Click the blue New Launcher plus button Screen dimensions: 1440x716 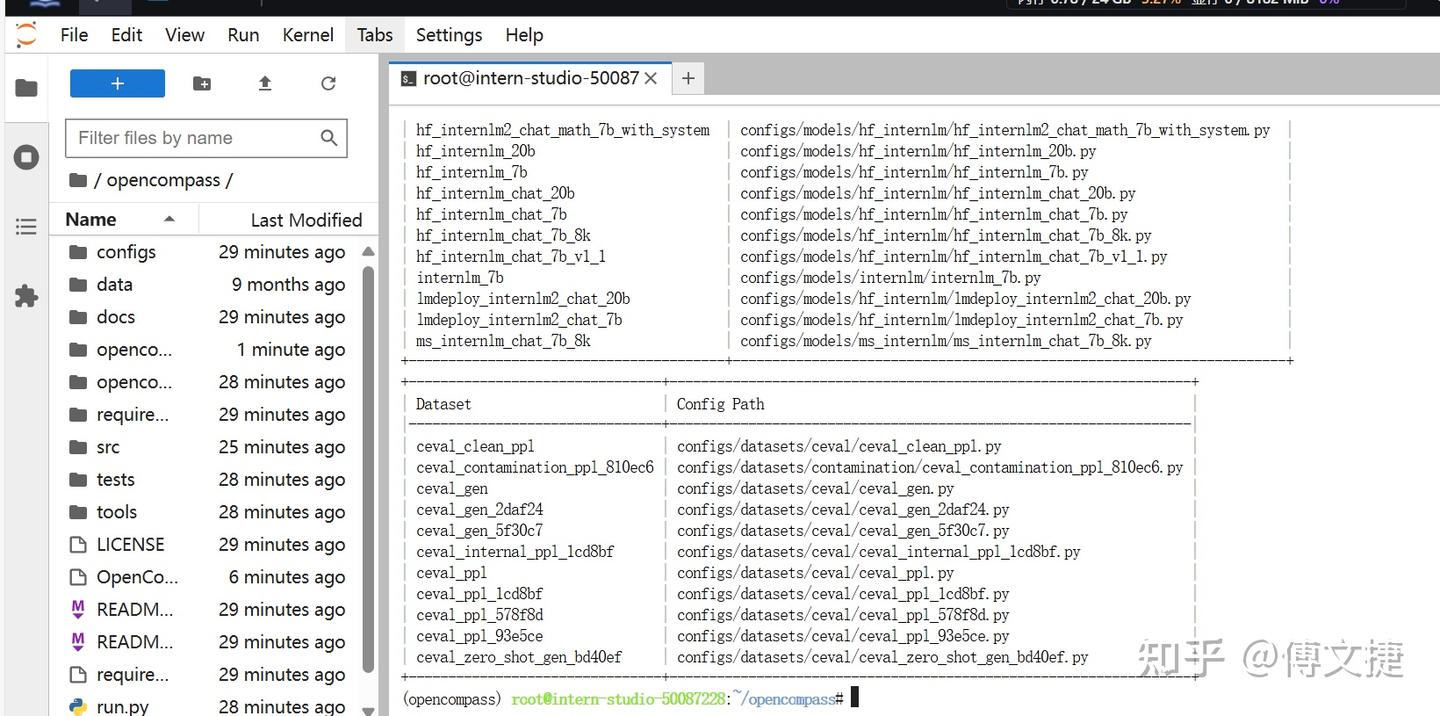[117, 84]
